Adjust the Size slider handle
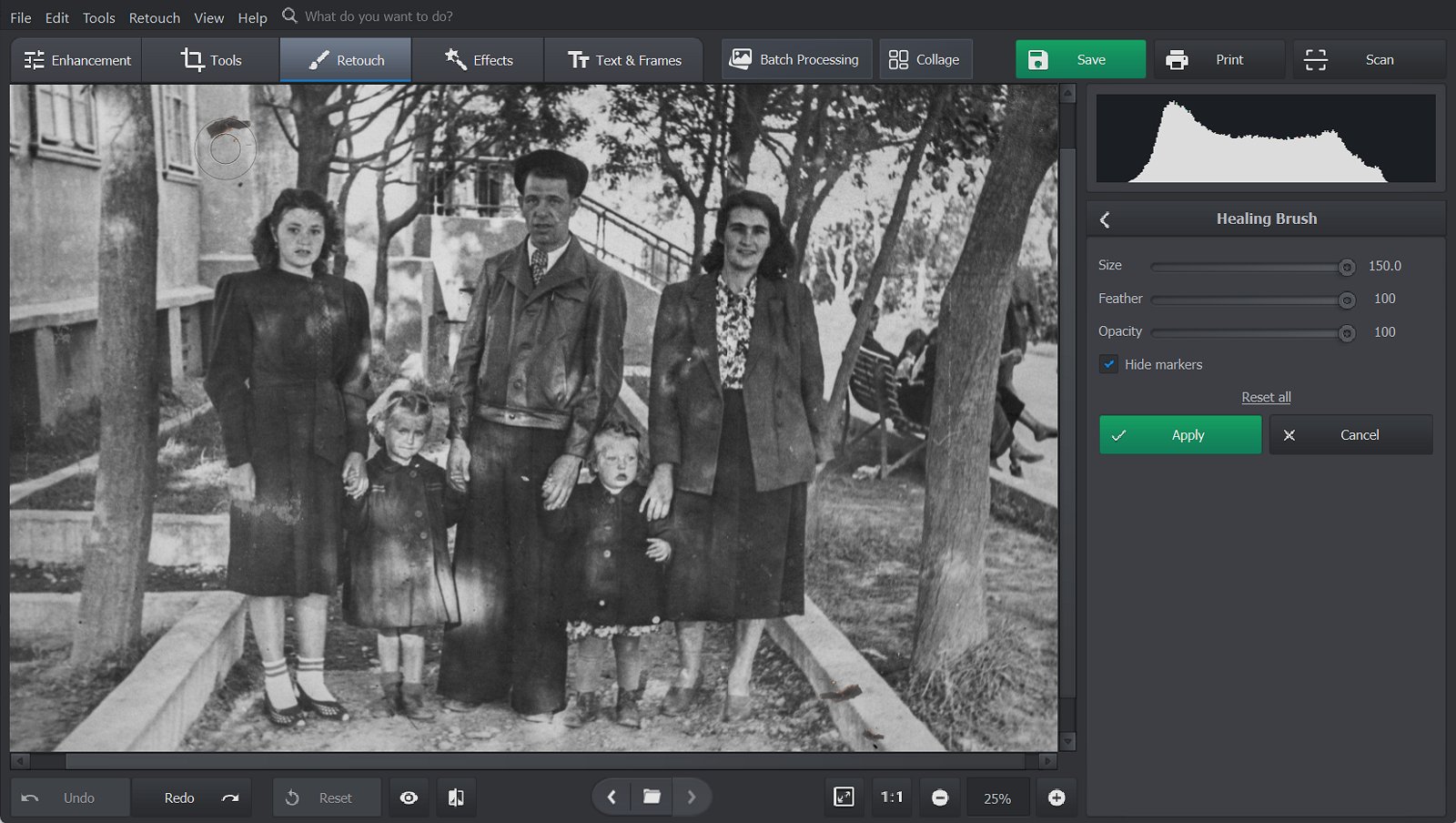The height and width of the screenshot is (823, 1456). point(1347,267)
